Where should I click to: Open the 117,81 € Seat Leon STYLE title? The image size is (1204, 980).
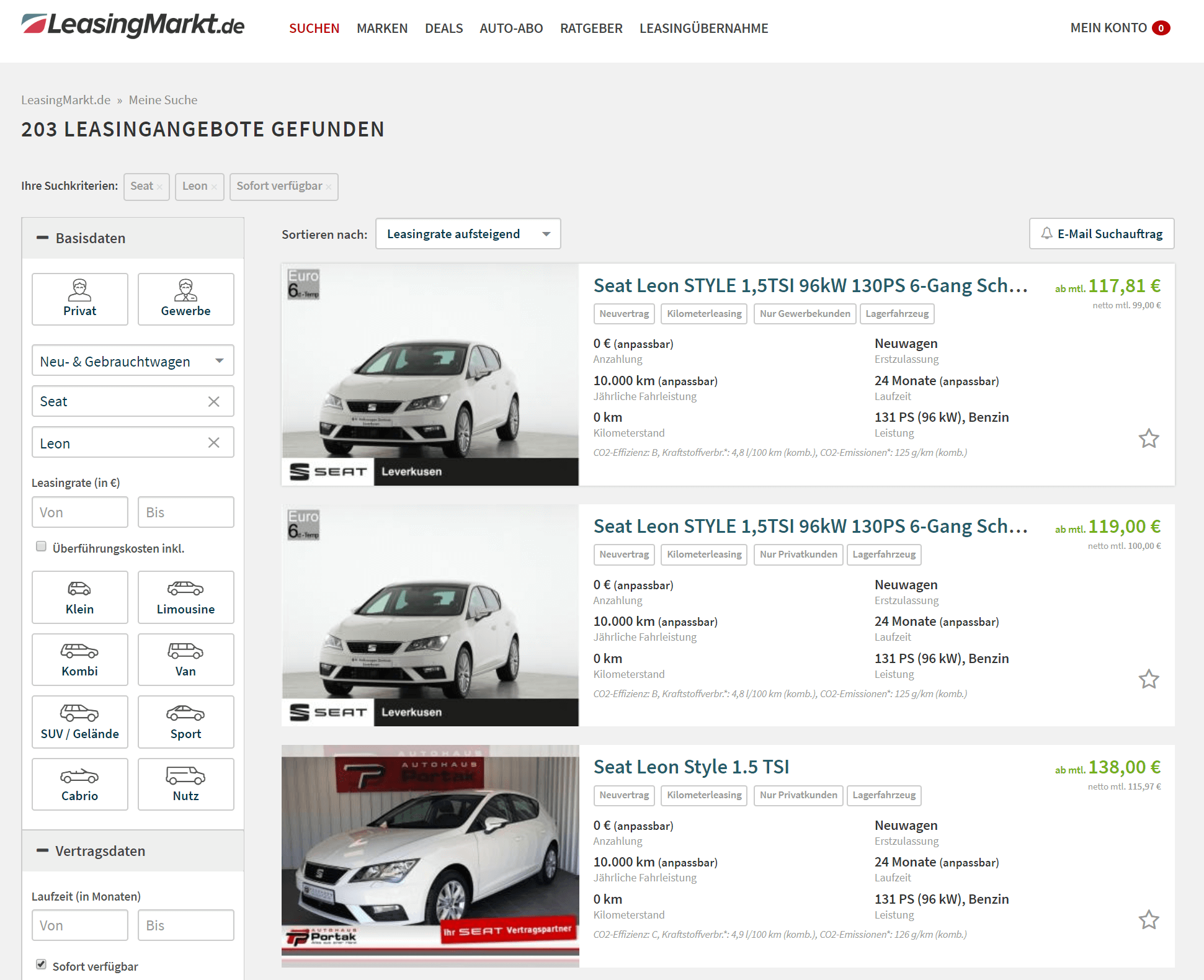(x=810, y=285)
